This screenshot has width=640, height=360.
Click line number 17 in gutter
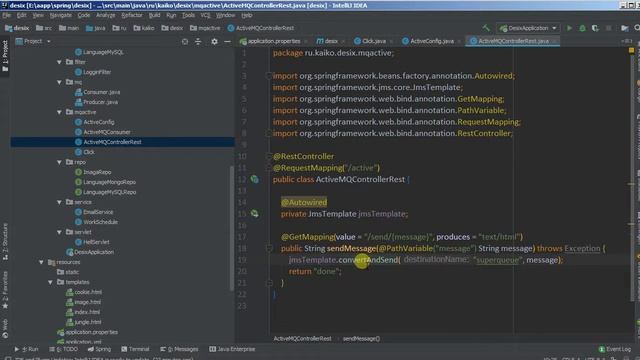click(242, 237)
